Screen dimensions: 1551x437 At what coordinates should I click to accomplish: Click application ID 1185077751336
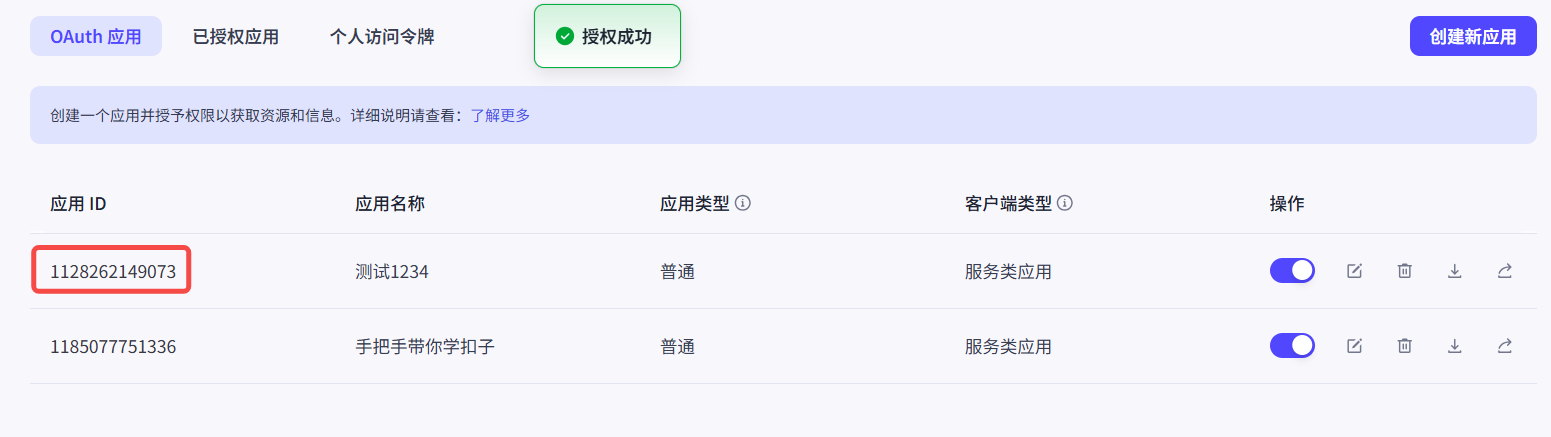(x=113, y=347)
